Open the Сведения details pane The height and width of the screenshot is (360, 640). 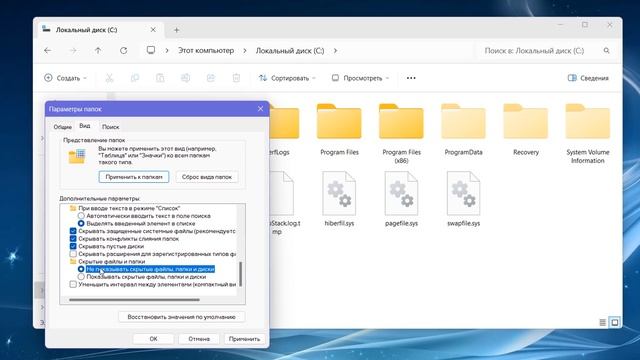588,78
